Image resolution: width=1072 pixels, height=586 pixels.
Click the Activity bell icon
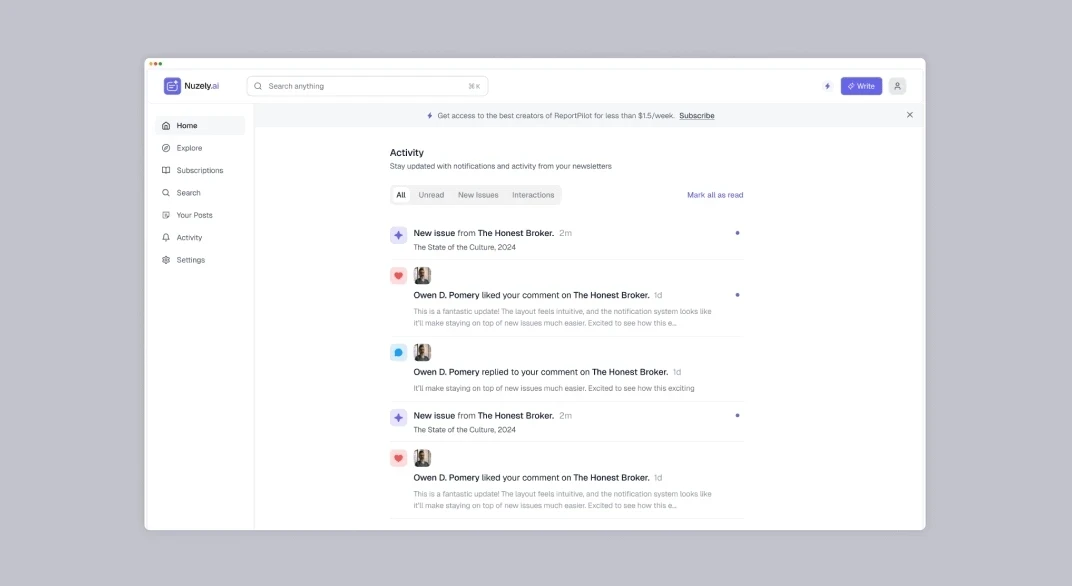[x=165, y=237]
